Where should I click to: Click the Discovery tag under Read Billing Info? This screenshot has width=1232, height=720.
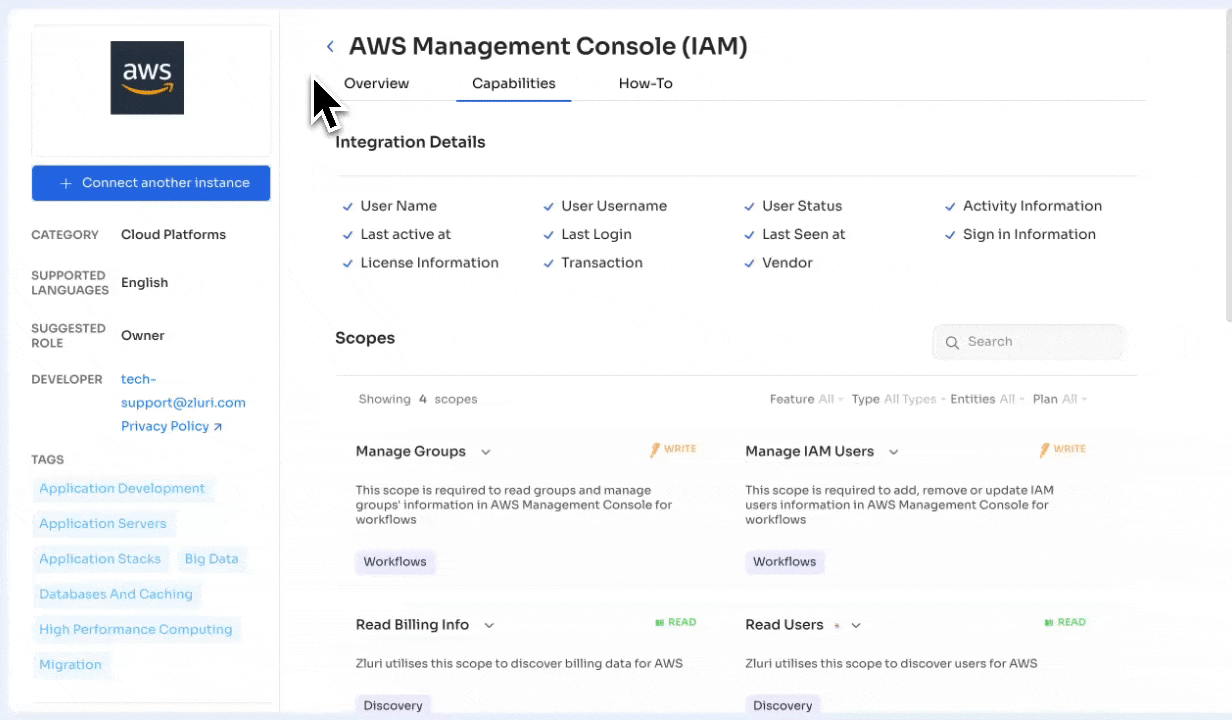[393, 706]
